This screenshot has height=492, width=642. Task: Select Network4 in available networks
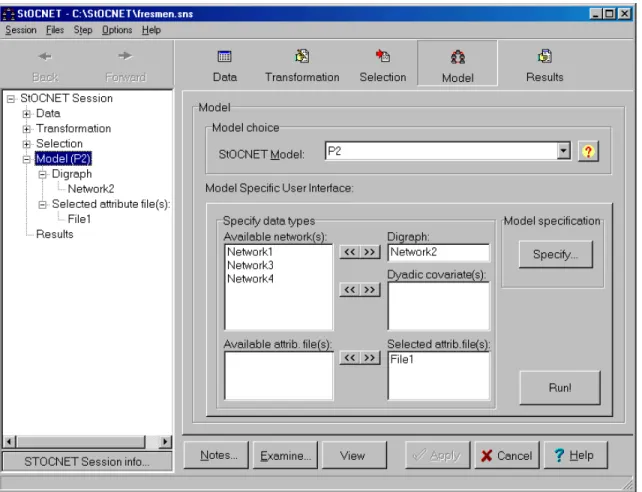point(250,279)
